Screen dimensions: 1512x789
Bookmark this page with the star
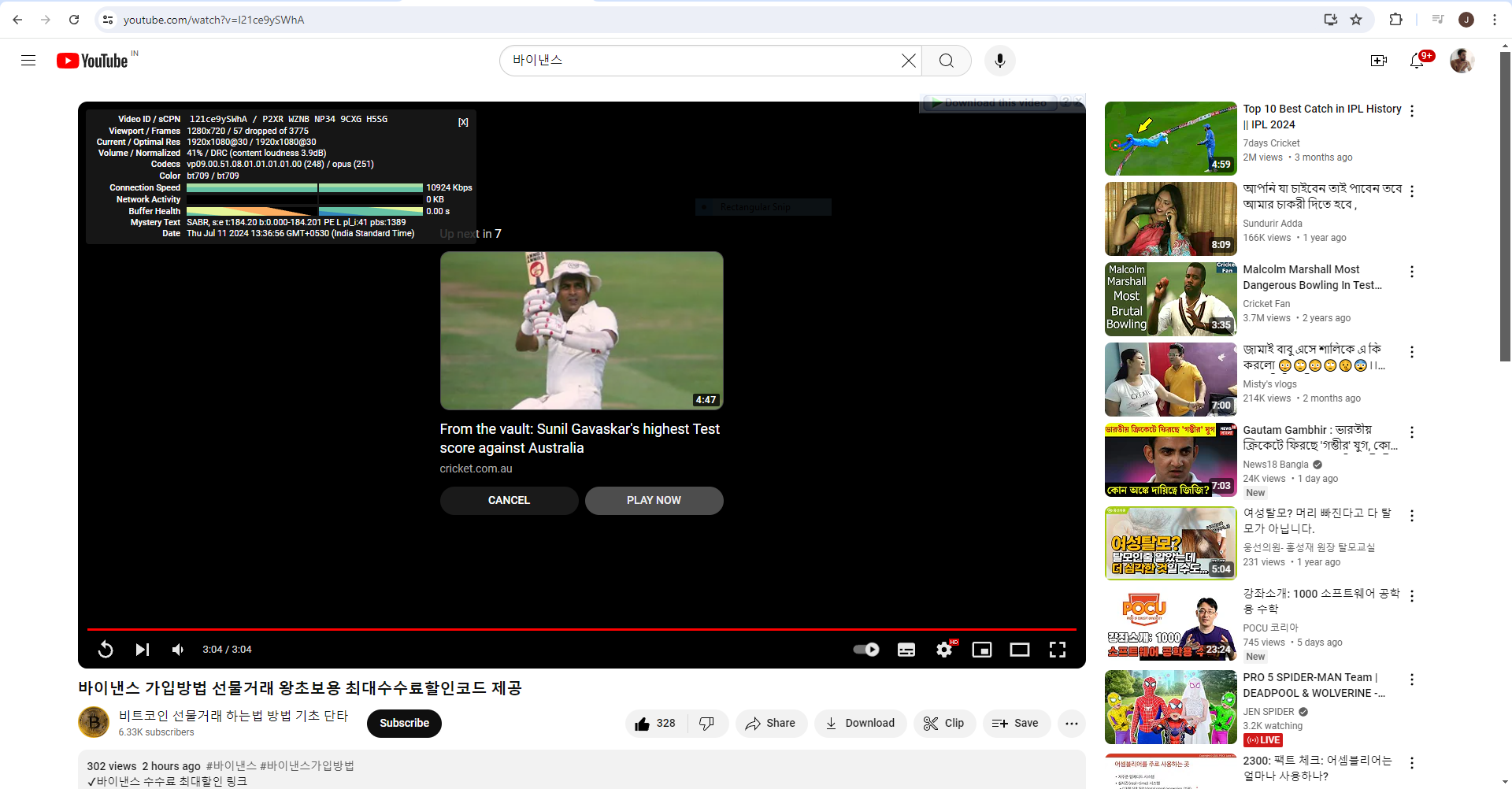pos(1356,20)
